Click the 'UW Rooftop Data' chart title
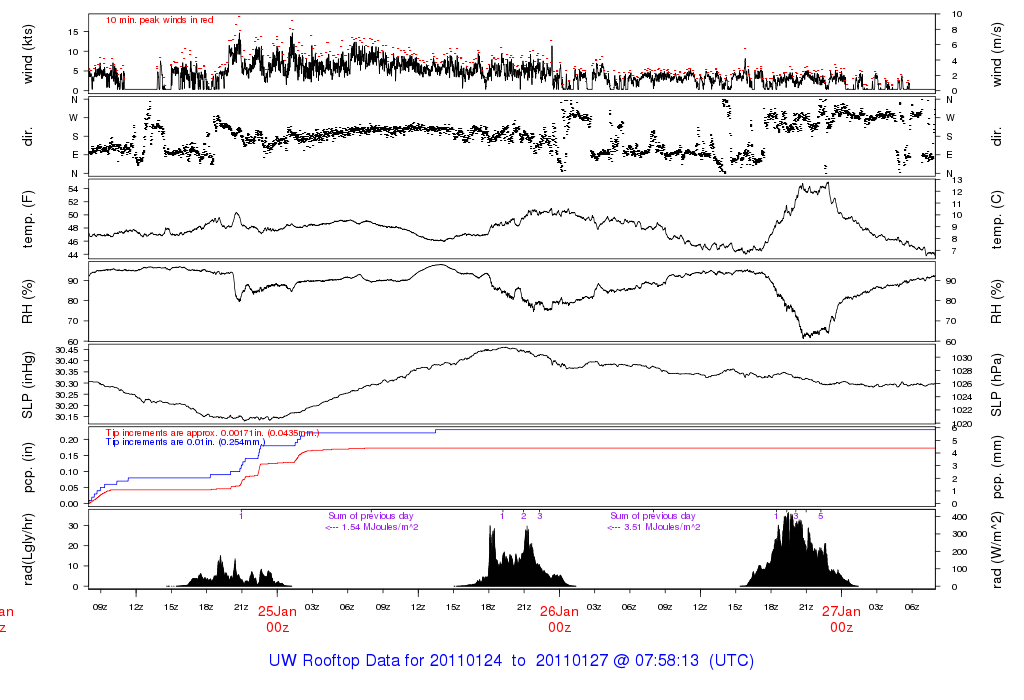 (x=511, y=661)
